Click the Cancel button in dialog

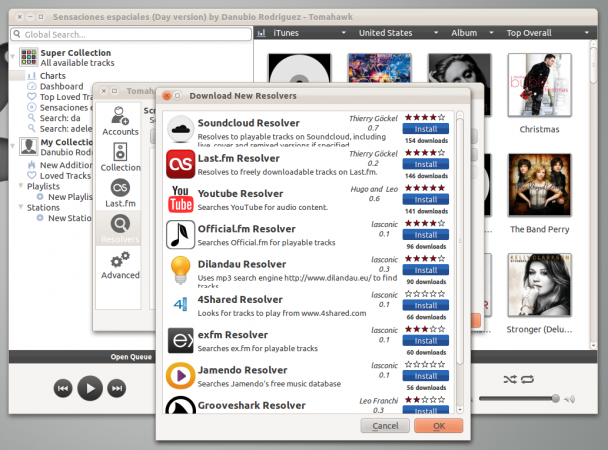[385, 426]
